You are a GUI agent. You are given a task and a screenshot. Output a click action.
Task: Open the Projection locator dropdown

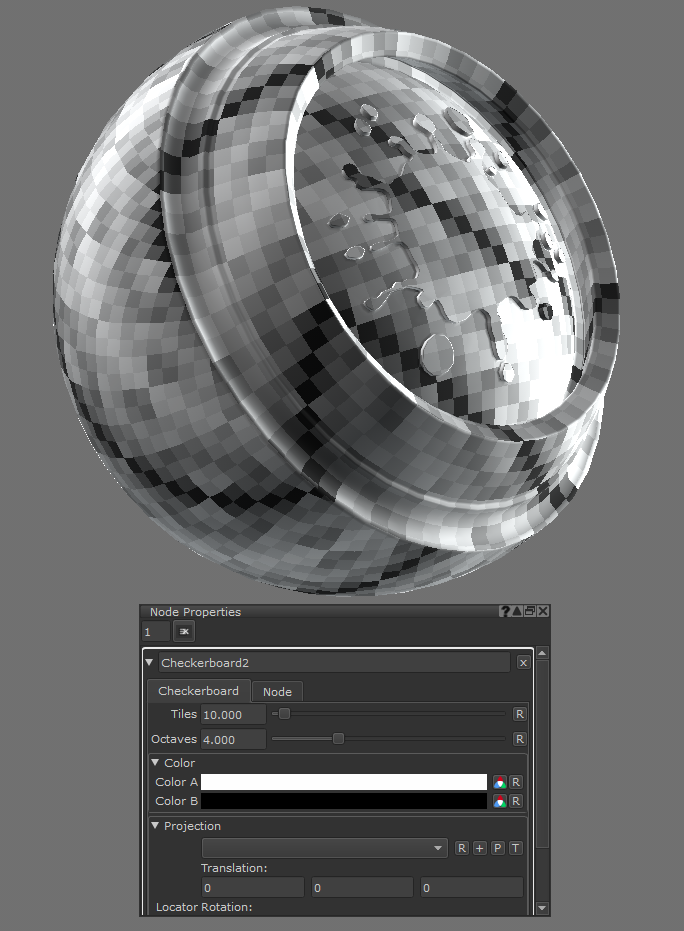325,848
